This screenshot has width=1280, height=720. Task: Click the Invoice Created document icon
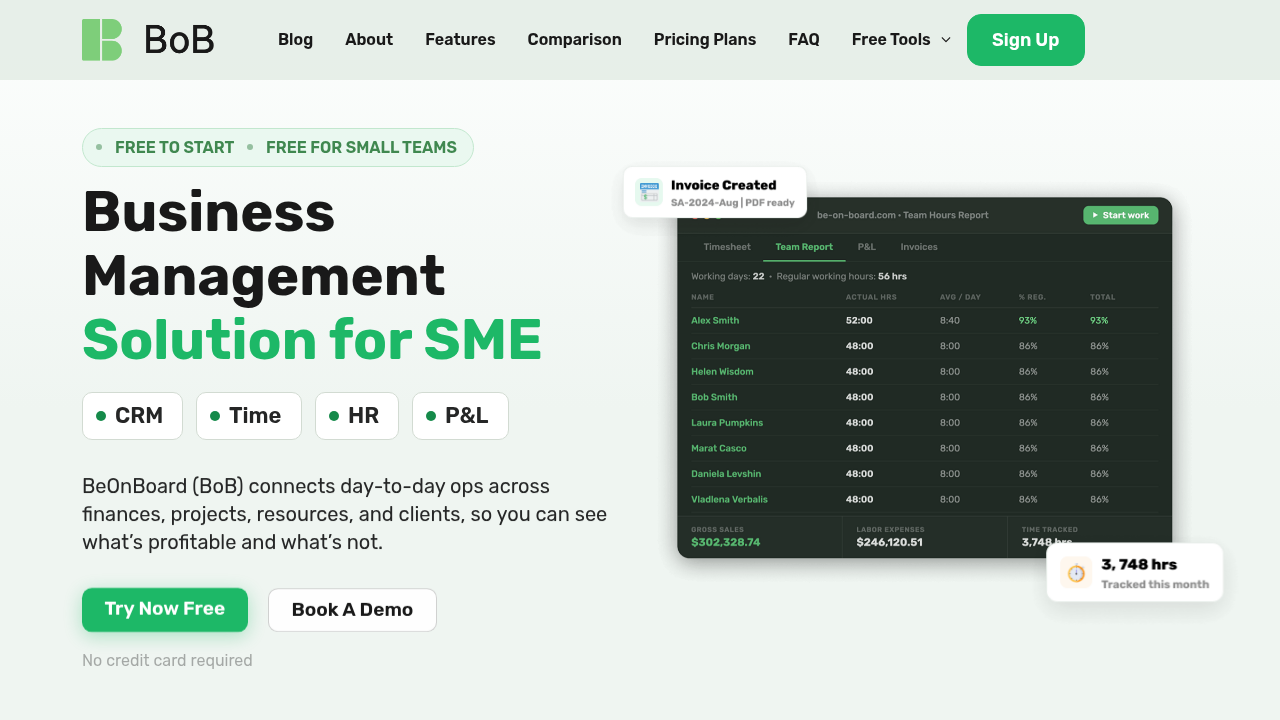pos(649,192)
